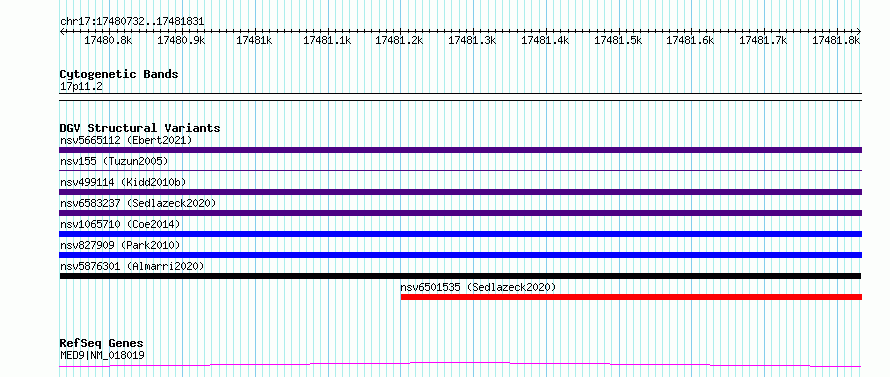Click the blue nsv1065710 variant bar
890x377 pixels.
coord(460,234)
